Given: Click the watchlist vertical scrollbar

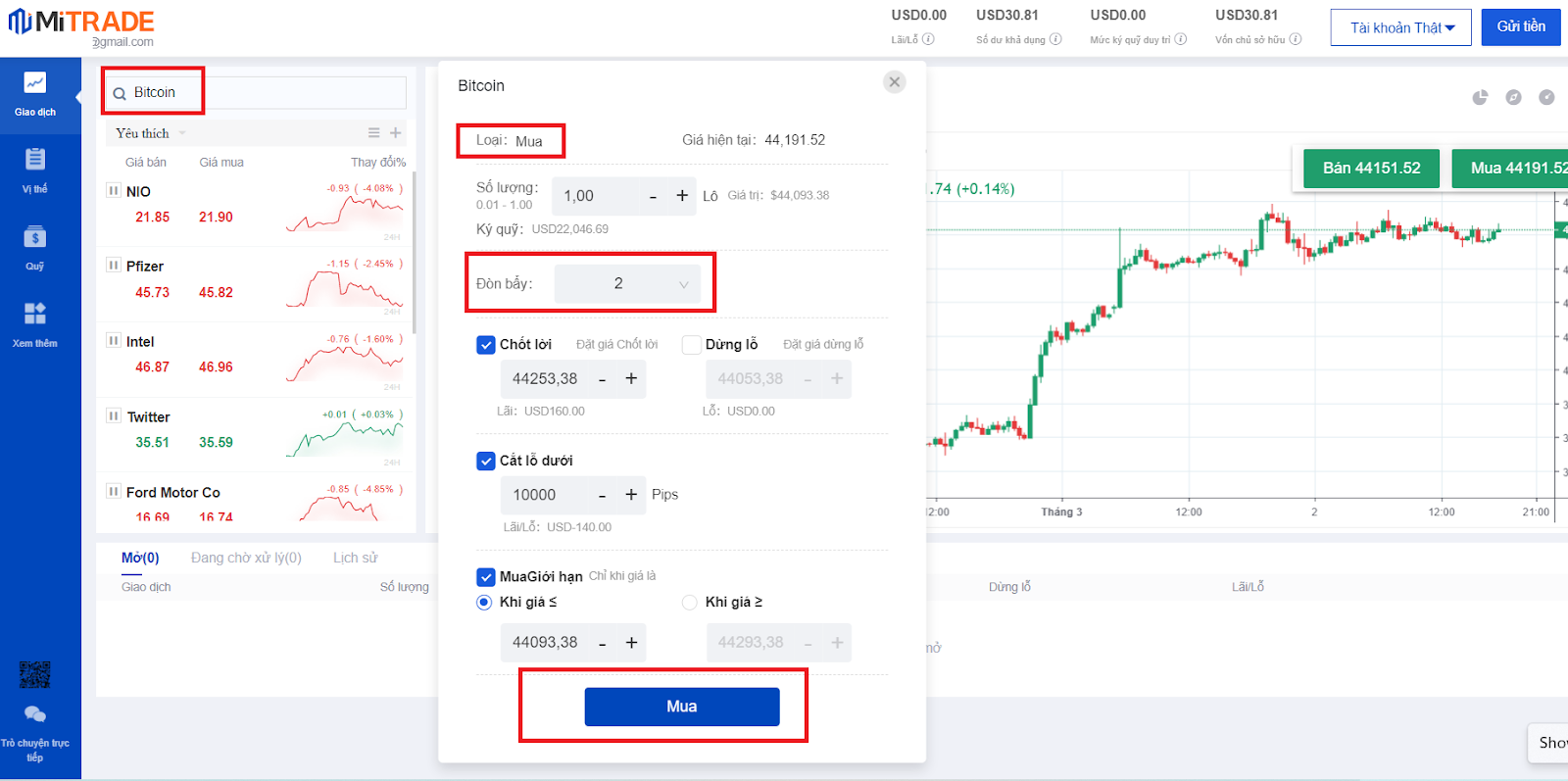Looking at the screenshot, I should 415,252.
